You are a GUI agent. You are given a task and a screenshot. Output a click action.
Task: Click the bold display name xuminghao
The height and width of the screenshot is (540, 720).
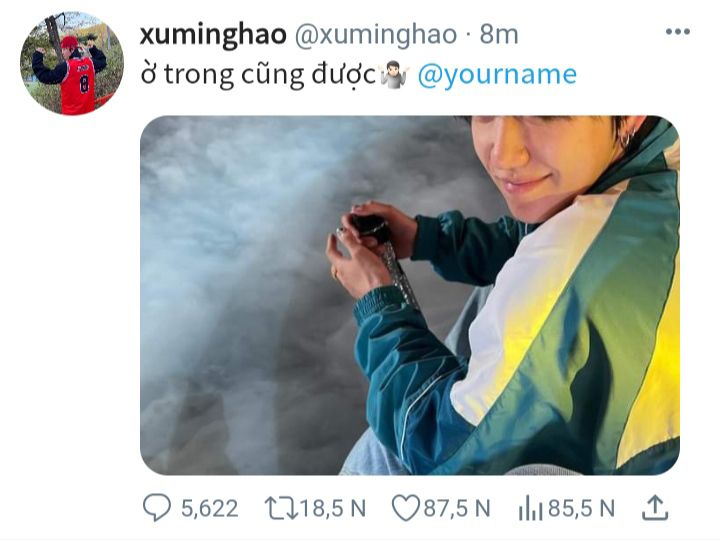pos(213,34)
